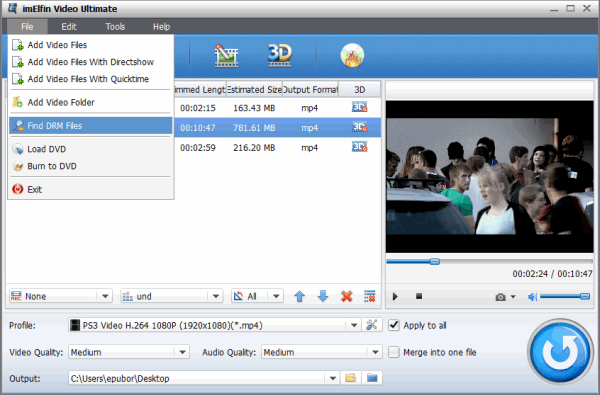600x395 pixels.
Task: Click the video seek slider handle
Action: (x=434, y=261)
